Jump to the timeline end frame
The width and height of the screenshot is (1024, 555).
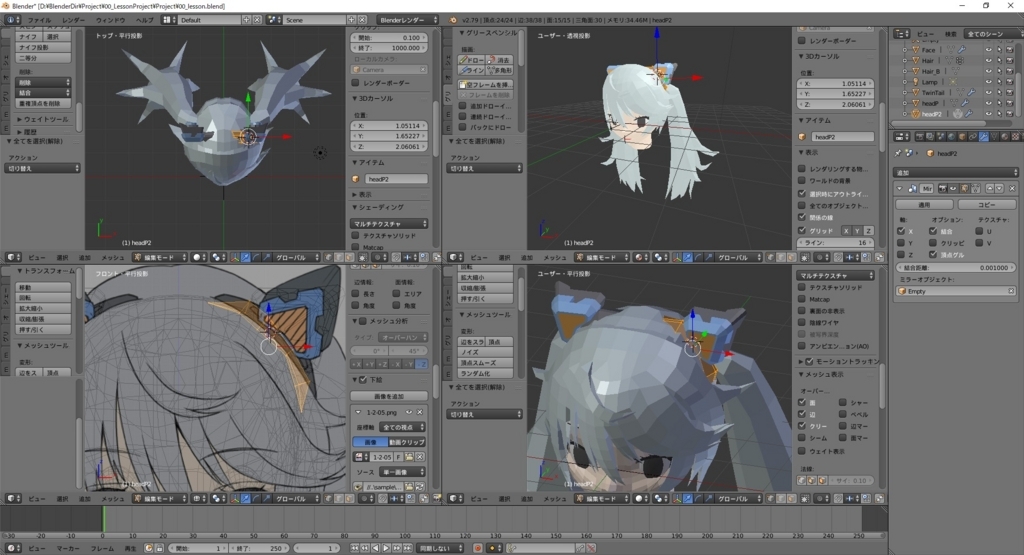coord(408,548)
